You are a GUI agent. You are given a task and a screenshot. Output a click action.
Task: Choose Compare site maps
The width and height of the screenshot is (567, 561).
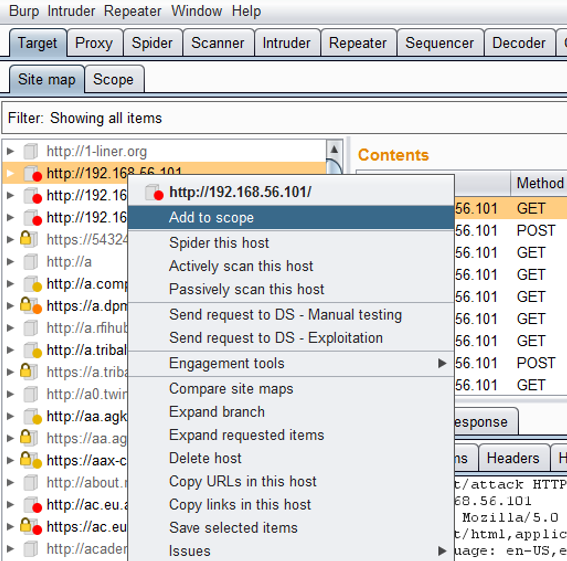[291, 388]
